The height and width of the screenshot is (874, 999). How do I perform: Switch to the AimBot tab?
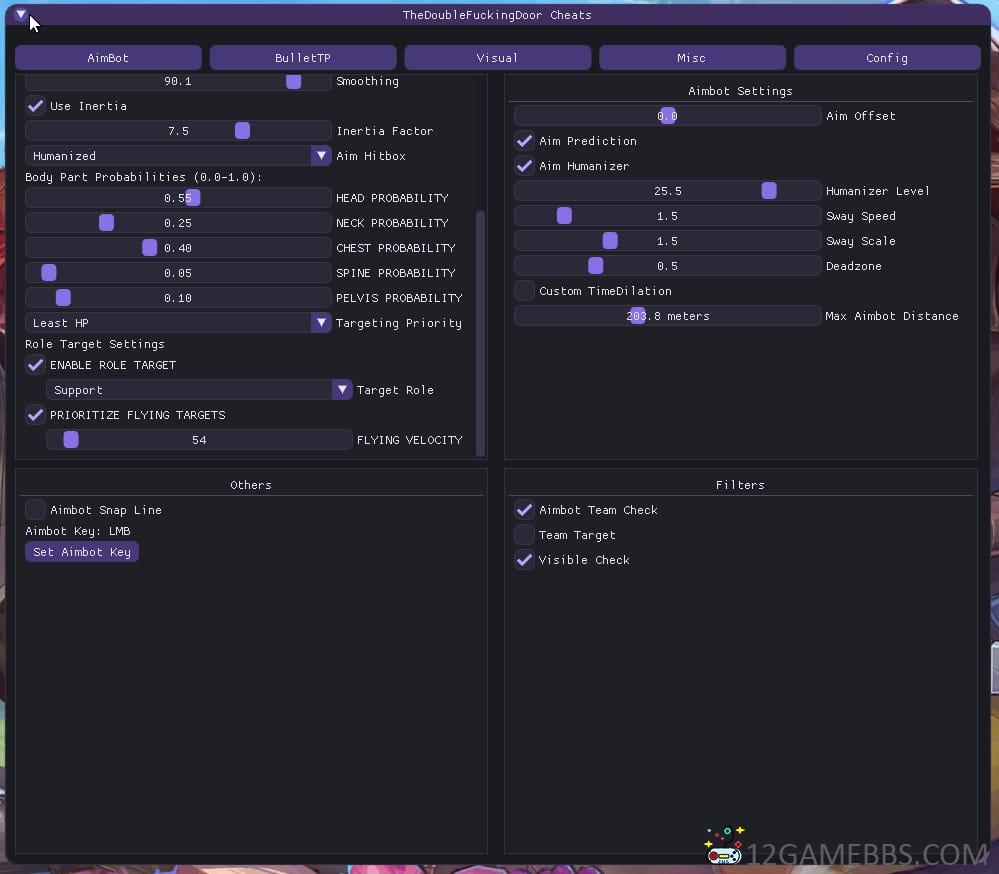coord(108,57)
